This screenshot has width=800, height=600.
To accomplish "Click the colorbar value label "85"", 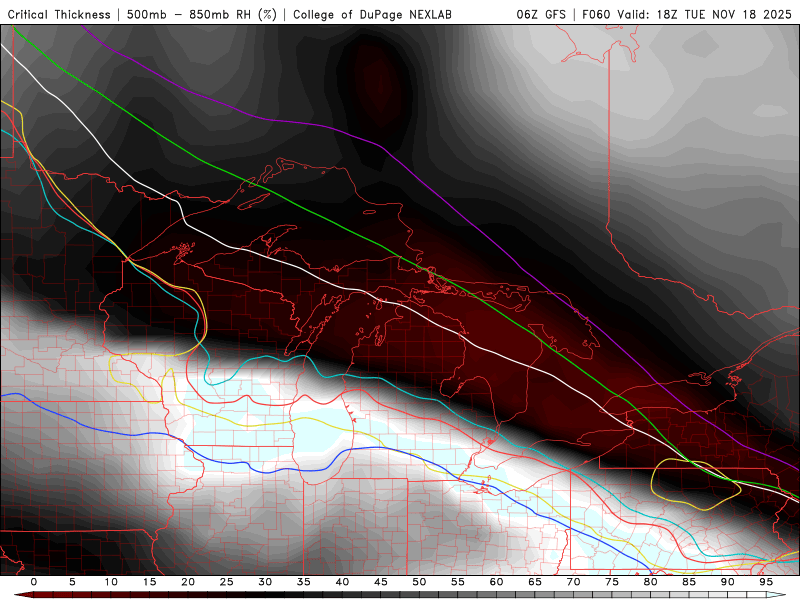I will pos(689,582).
